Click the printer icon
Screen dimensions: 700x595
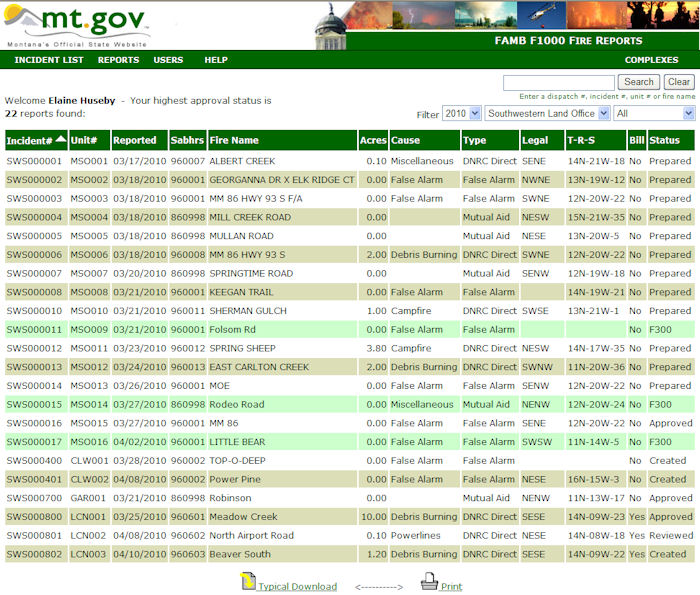tap(429, 582)
